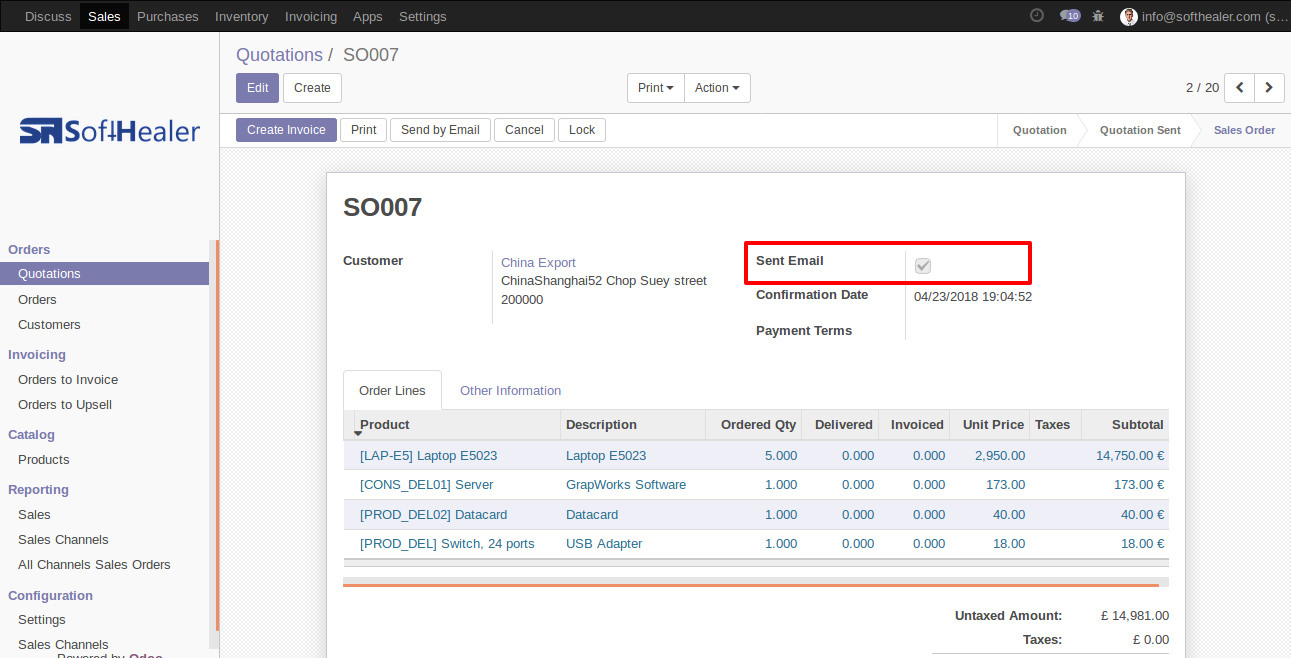The image size is (1291, 658).
Task: Open [LAP-E5] Laptop E5023 product line
Action: coord(428,455)
